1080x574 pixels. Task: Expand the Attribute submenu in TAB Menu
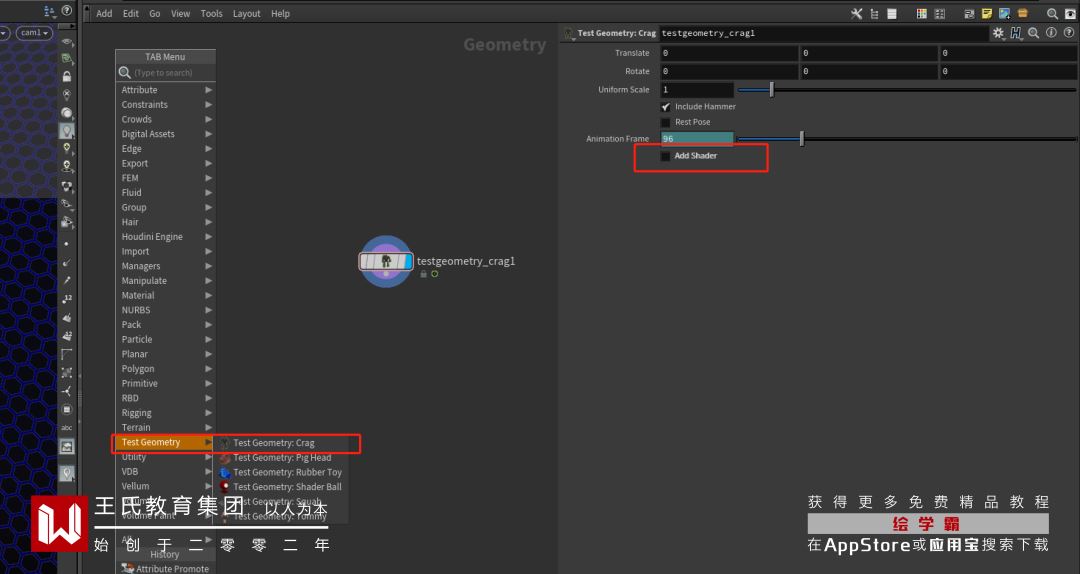[x=165, y=90]
